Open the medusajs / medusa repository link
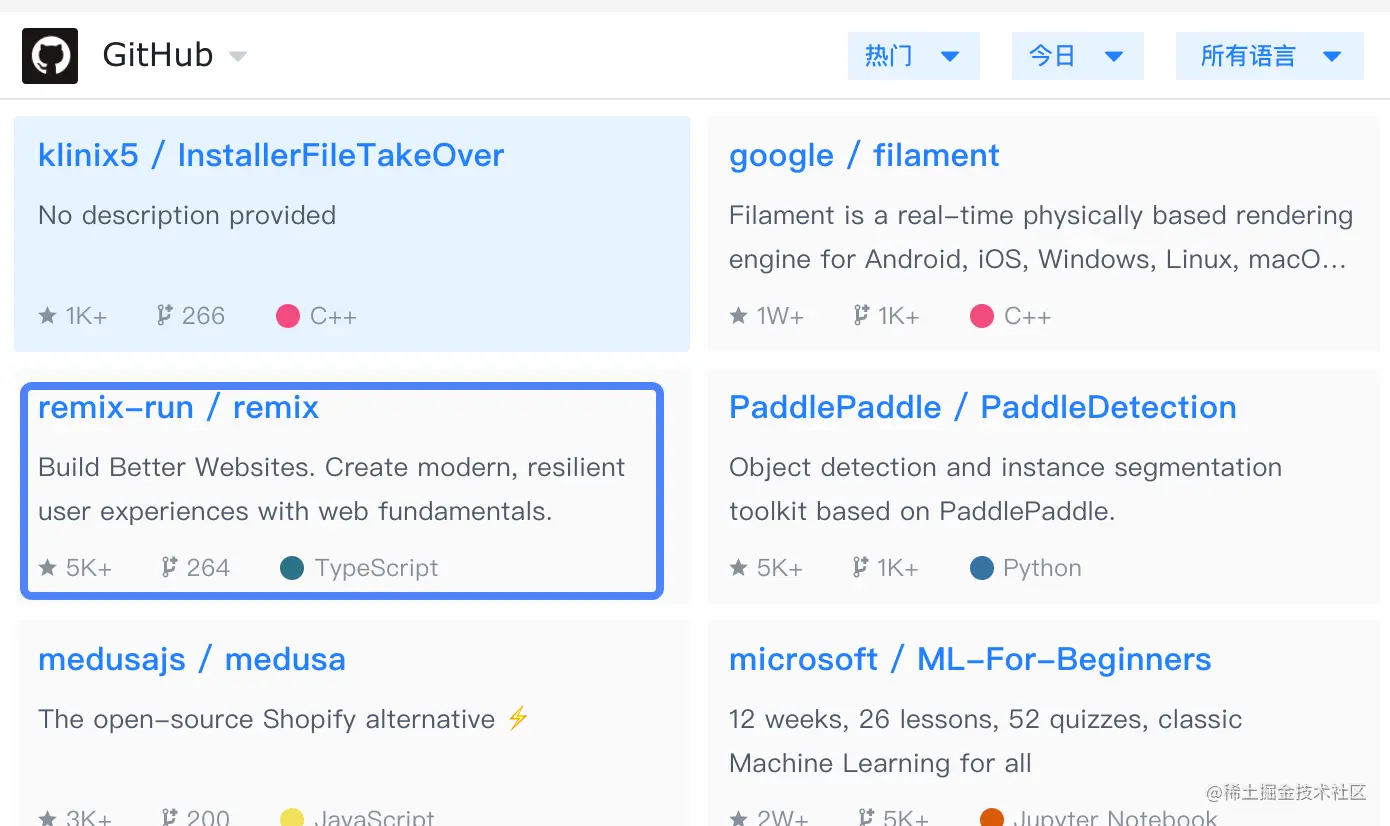The image size is (1390, 826). 192,659
